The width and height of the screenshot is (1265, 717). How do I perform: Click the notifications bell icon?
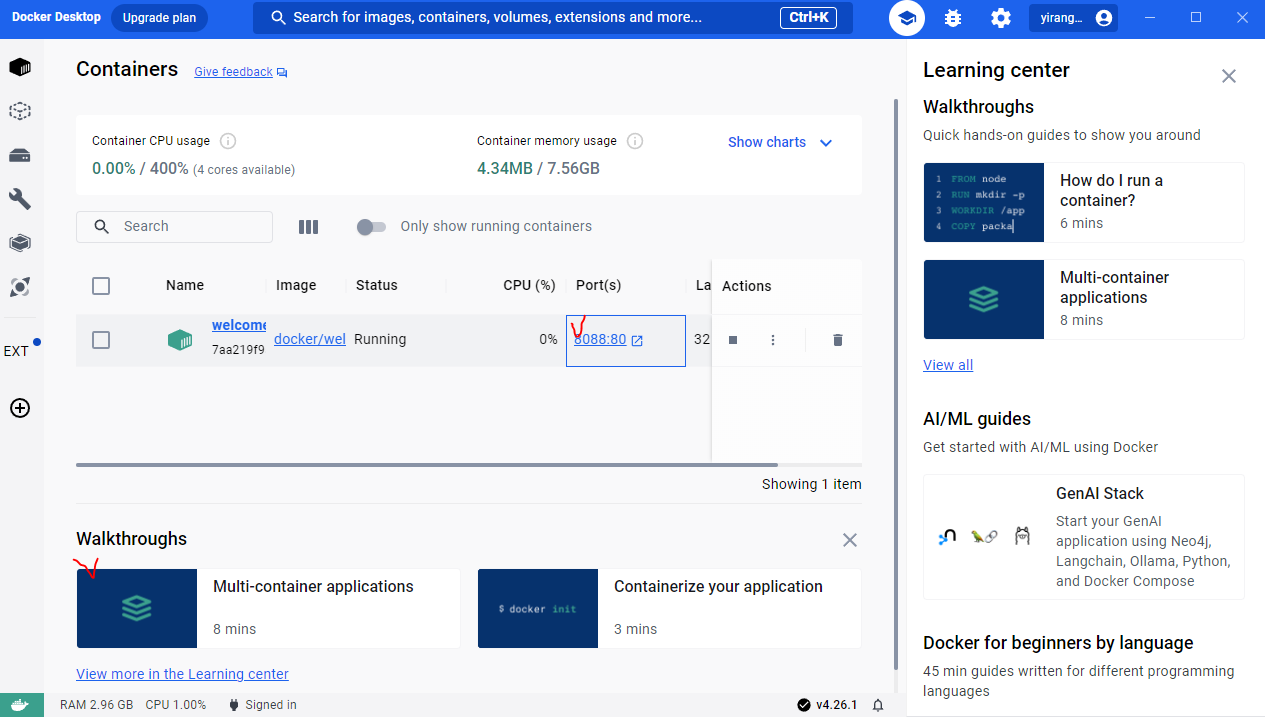(878, 705)
